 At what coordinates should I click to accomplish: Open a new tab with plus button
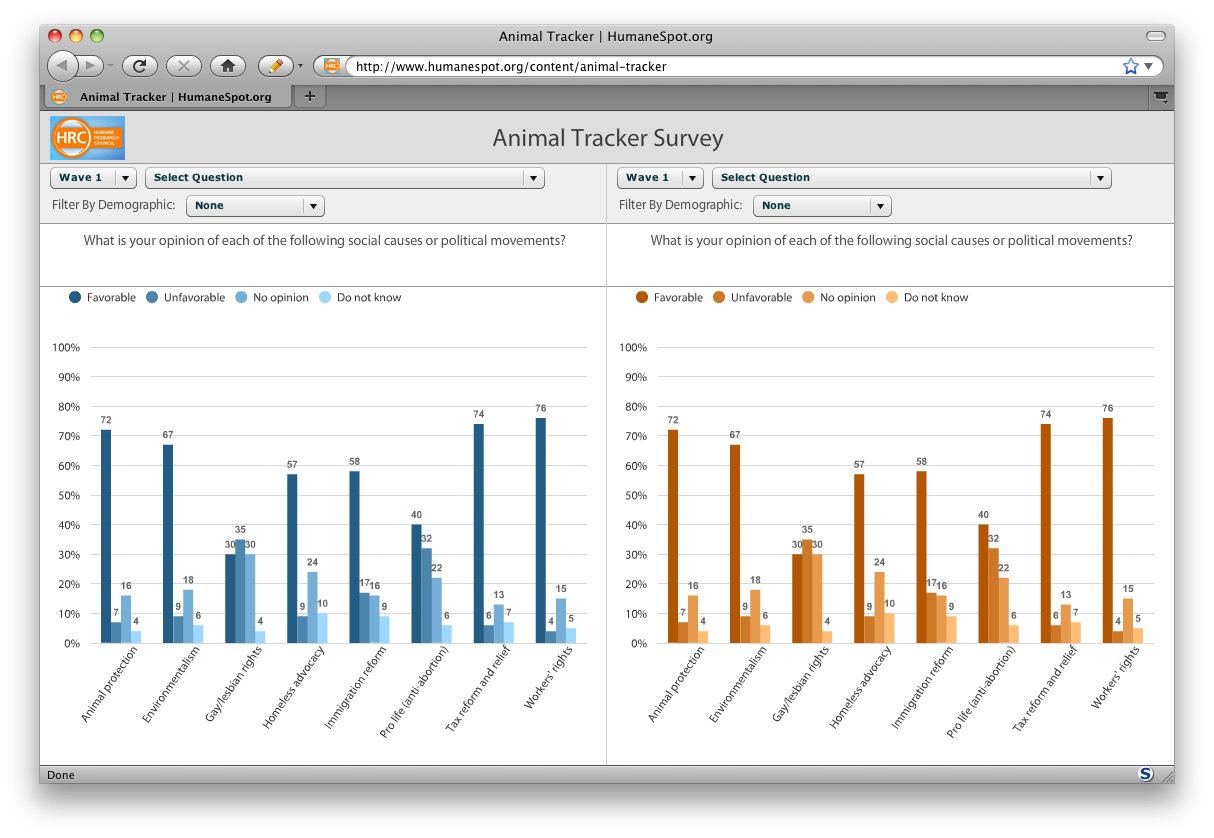tap(309, 96)
